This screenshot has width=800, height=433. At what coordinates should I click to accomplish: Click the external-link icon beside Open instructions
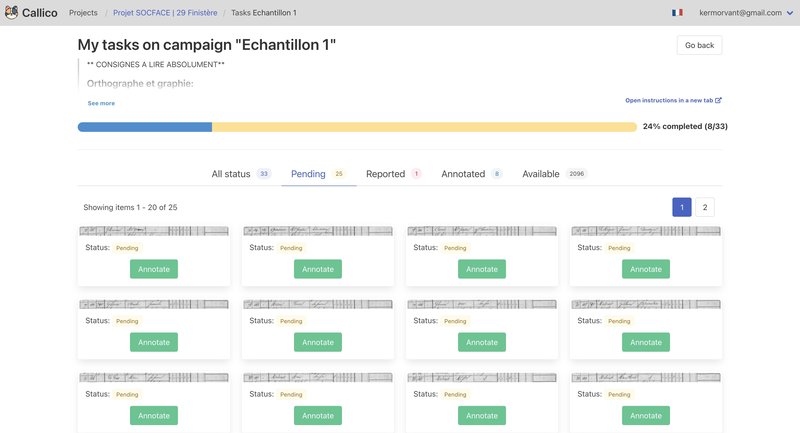tap(718, 100)
